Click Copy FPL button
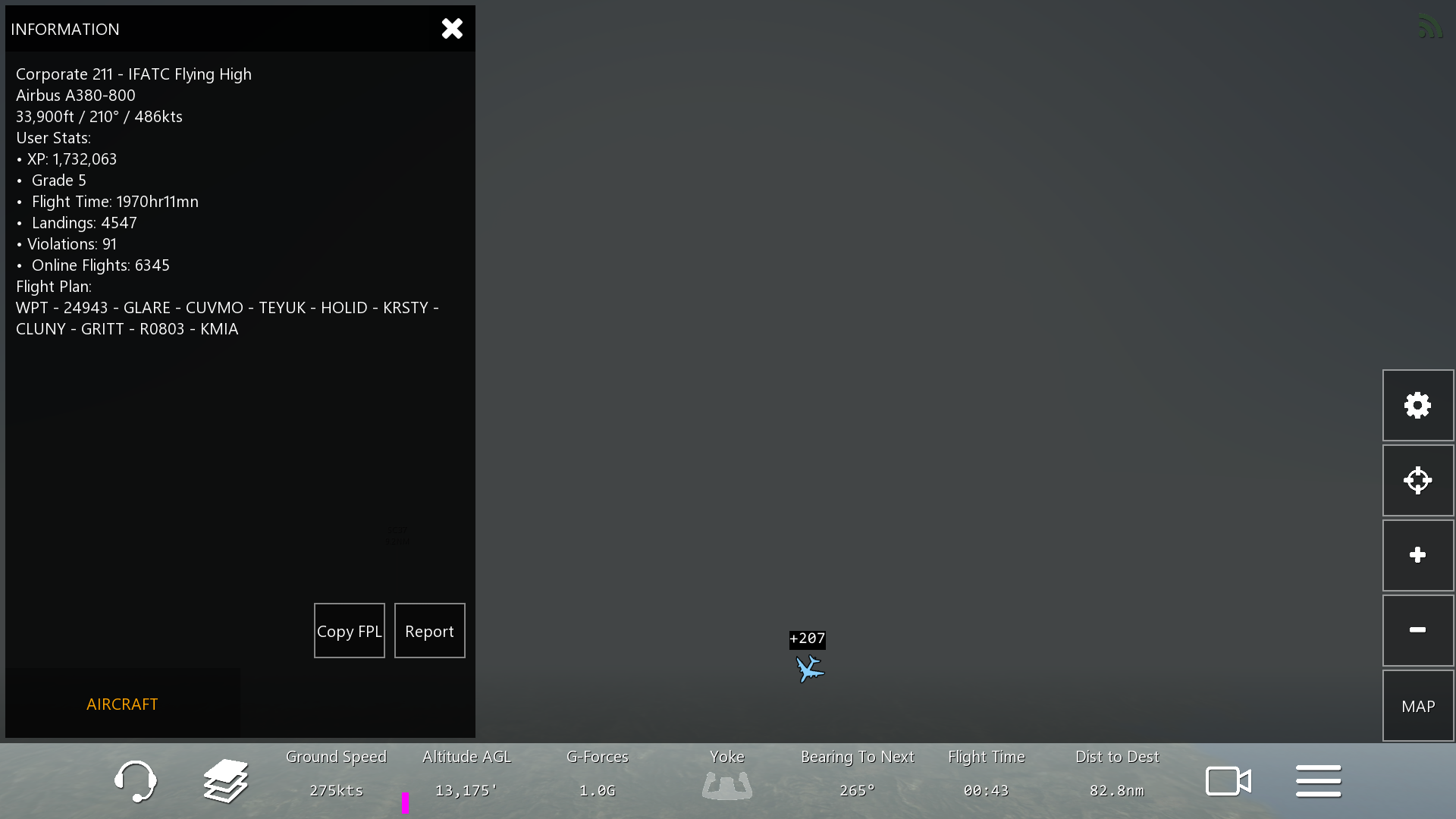 pos(349,631)
